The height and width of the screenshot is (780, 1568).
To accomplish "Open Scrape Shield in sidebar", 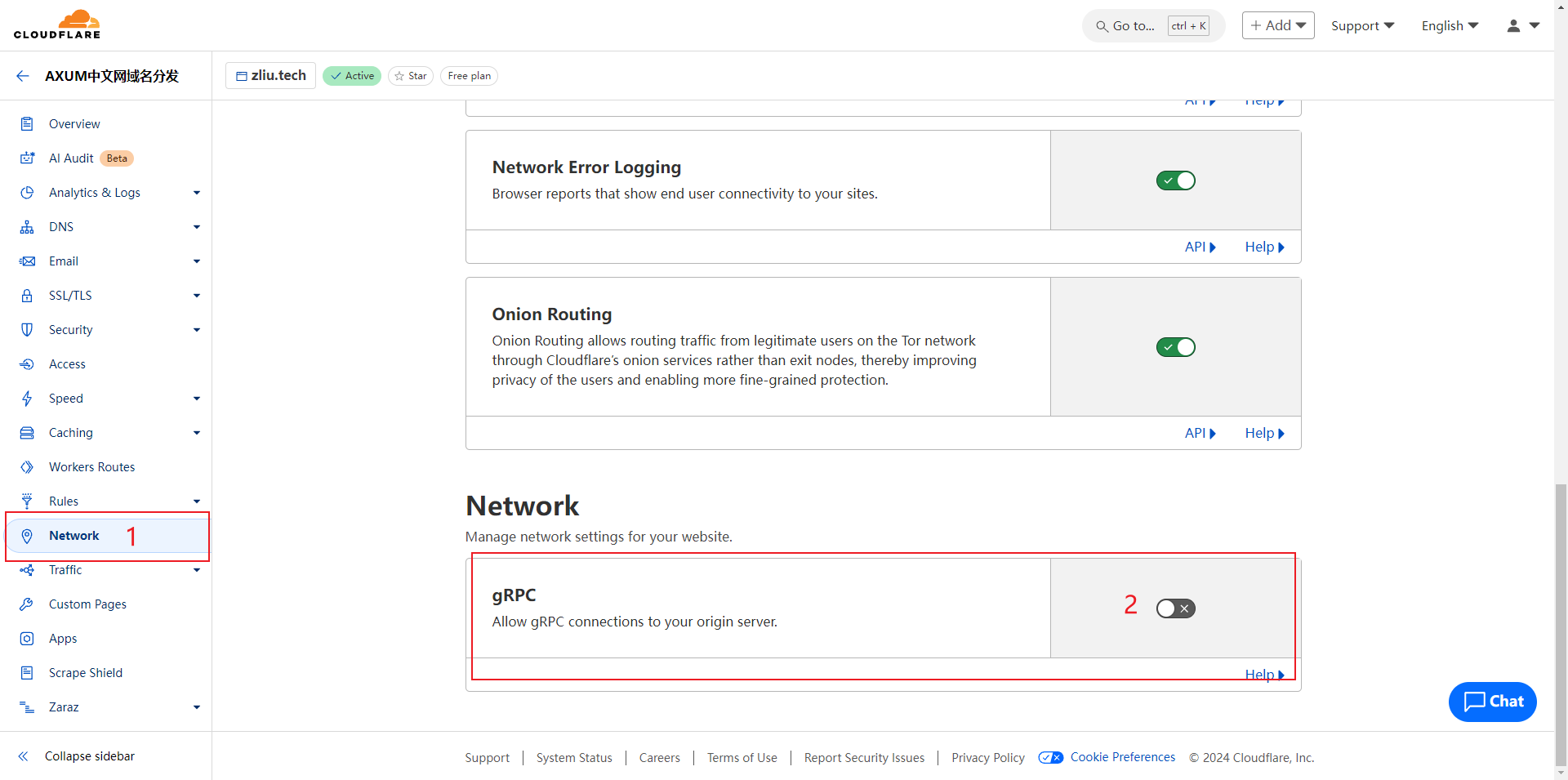I will point(86,673).
